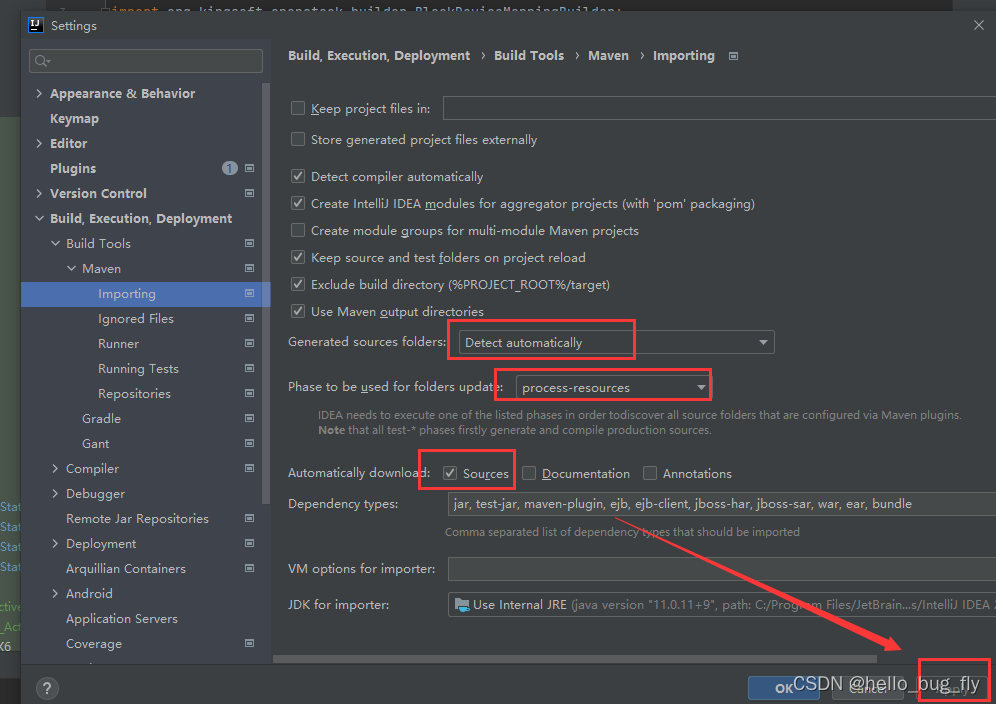This screenshot has width=996, height=704.
Task: Expand the Android node
Action: click(x=55, y=593)
